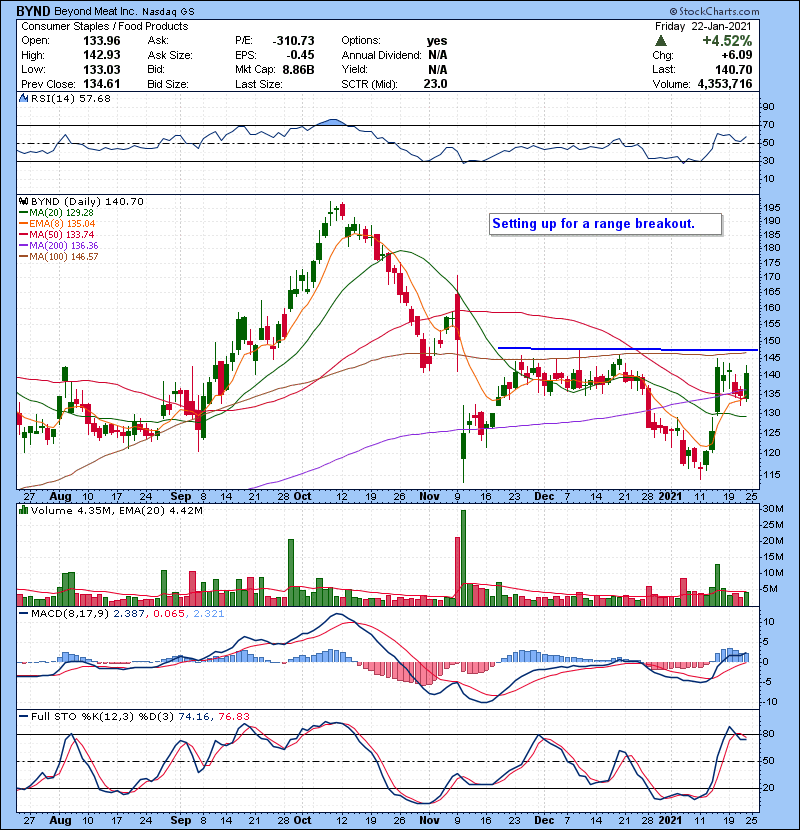The width and height of the screenshot is (800, 830).
Task: Click the High value 142.93
Action: click(x=102, y=55)
